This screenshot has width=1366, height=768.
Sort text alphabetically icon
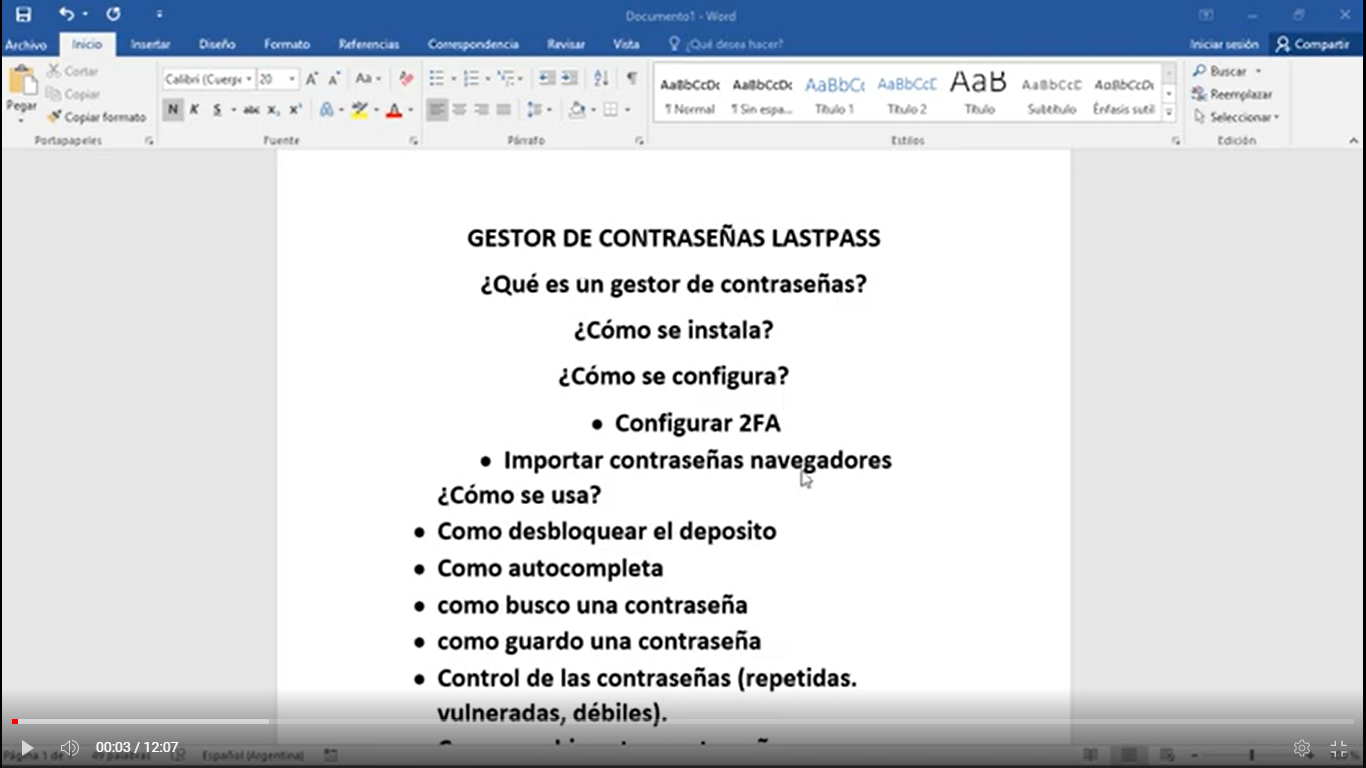(601, 79)
